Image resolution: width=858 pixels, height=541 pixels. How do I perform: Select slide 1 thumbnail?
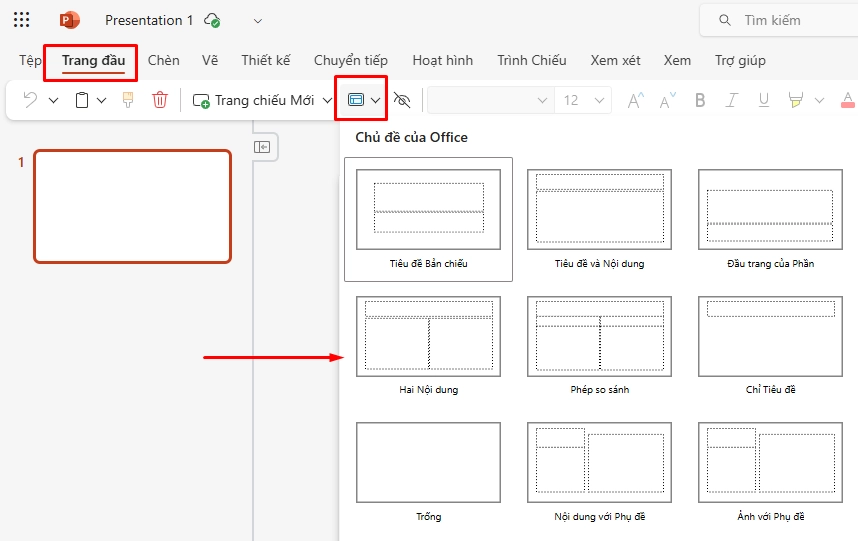[132, 207]
